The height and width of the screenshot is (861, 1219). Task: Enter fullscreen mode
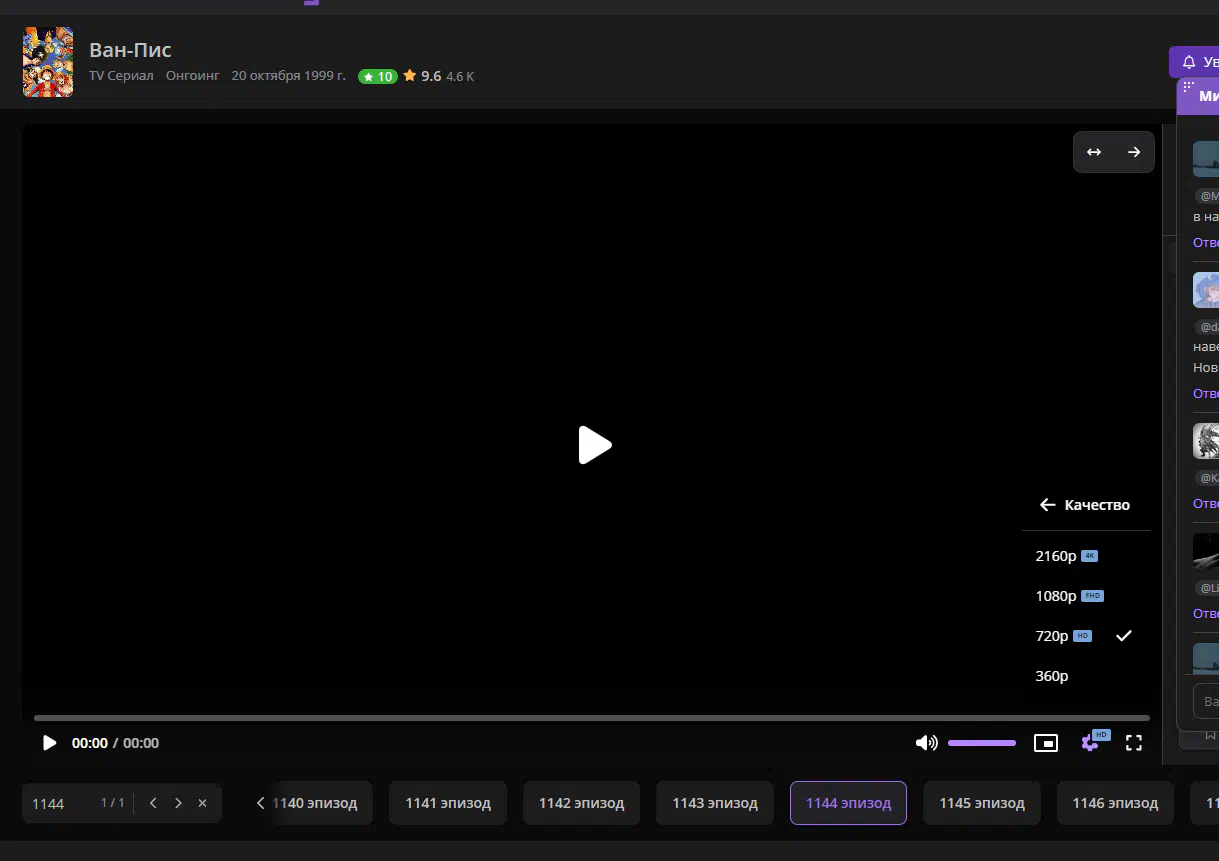(1134, 743)
